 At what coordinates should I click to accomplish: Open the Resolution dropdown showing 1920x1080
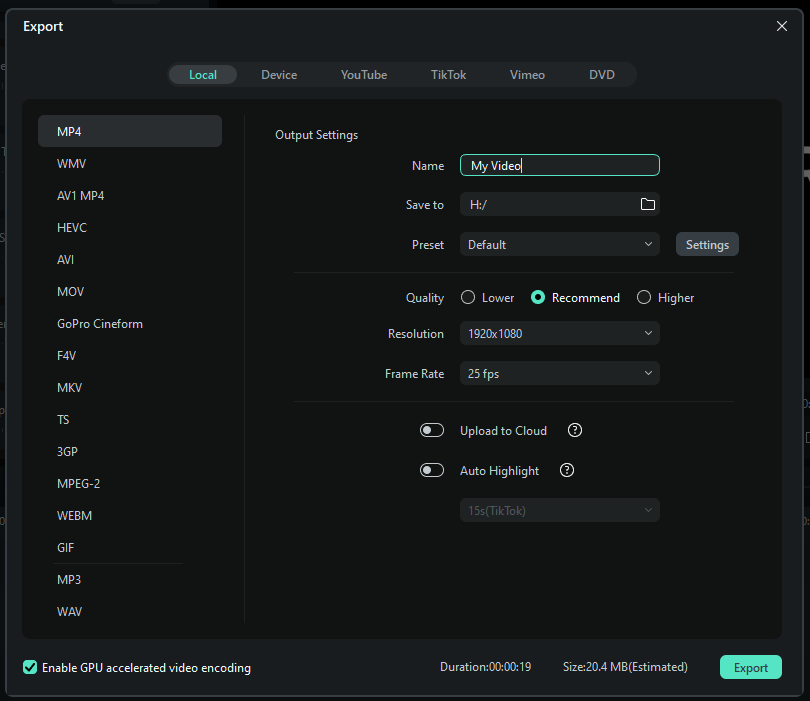(x=559, y=333)
